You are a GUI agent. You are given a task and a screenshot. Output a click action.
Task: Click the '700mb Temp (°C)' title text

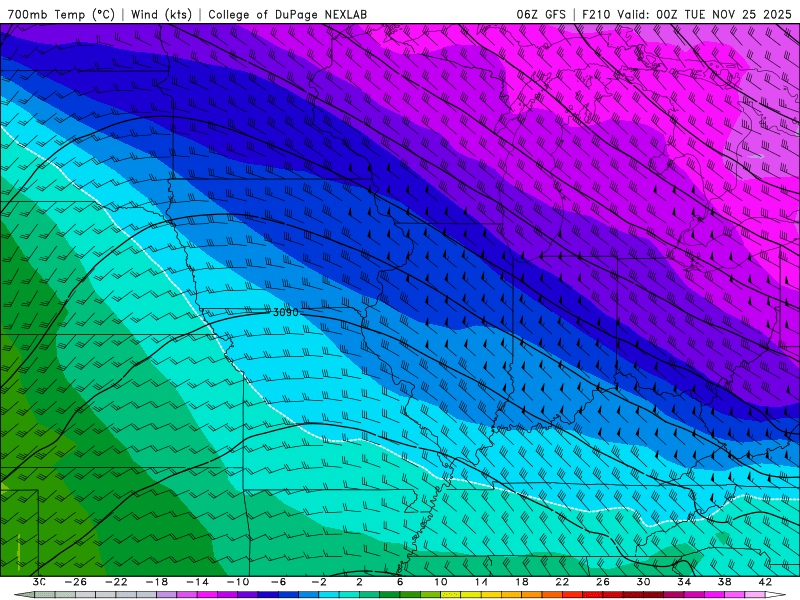61,14
